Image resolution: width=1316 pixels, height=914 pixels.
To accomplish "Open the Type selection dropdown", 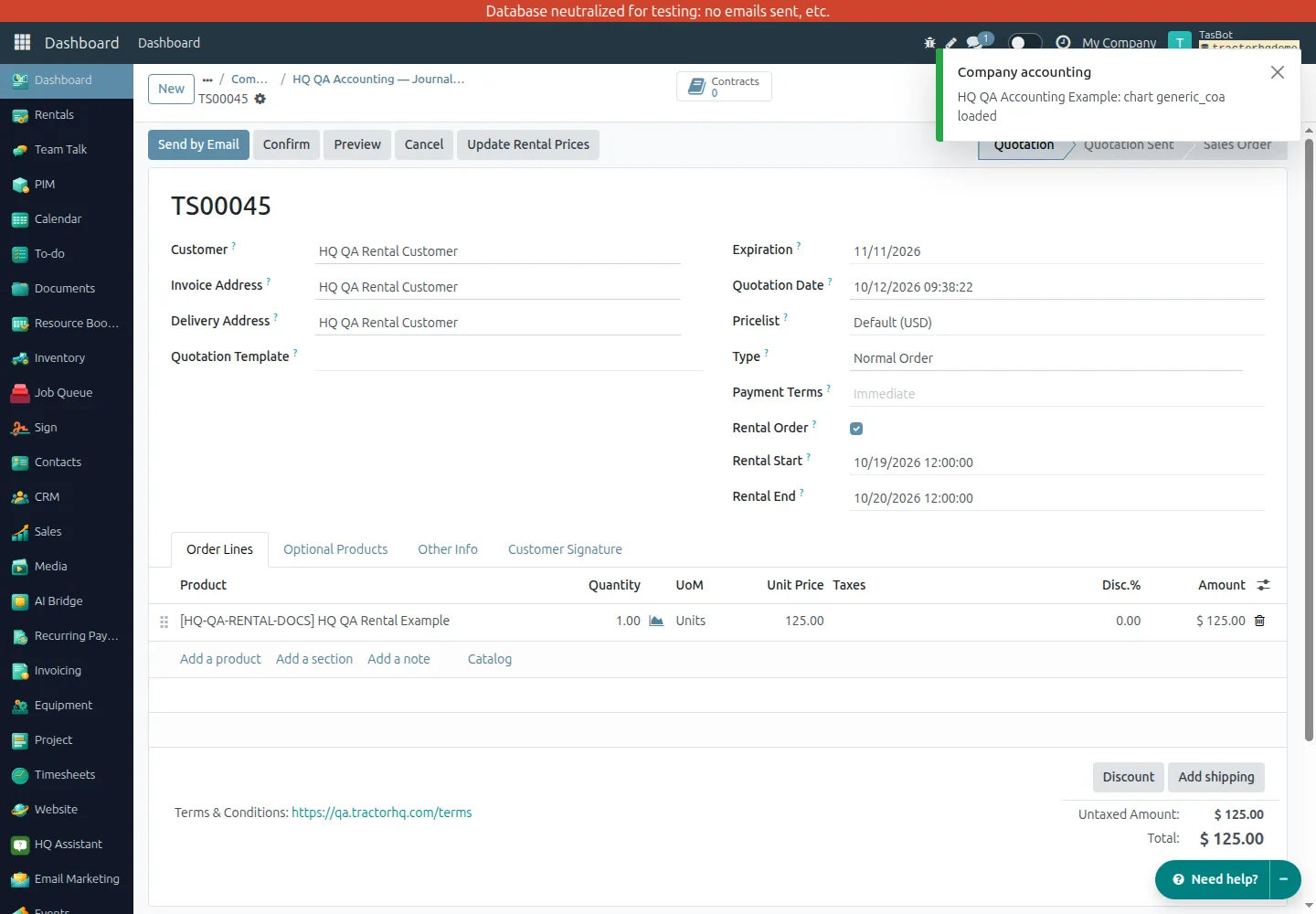I will click(1046, 358).
